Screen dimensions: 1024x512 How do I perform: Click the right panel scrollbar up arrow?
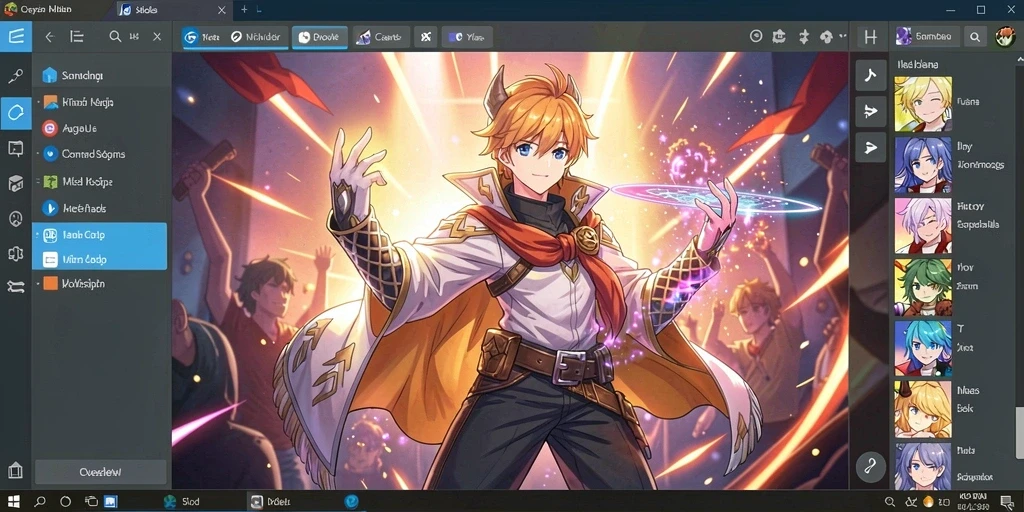click(1019, 59)
